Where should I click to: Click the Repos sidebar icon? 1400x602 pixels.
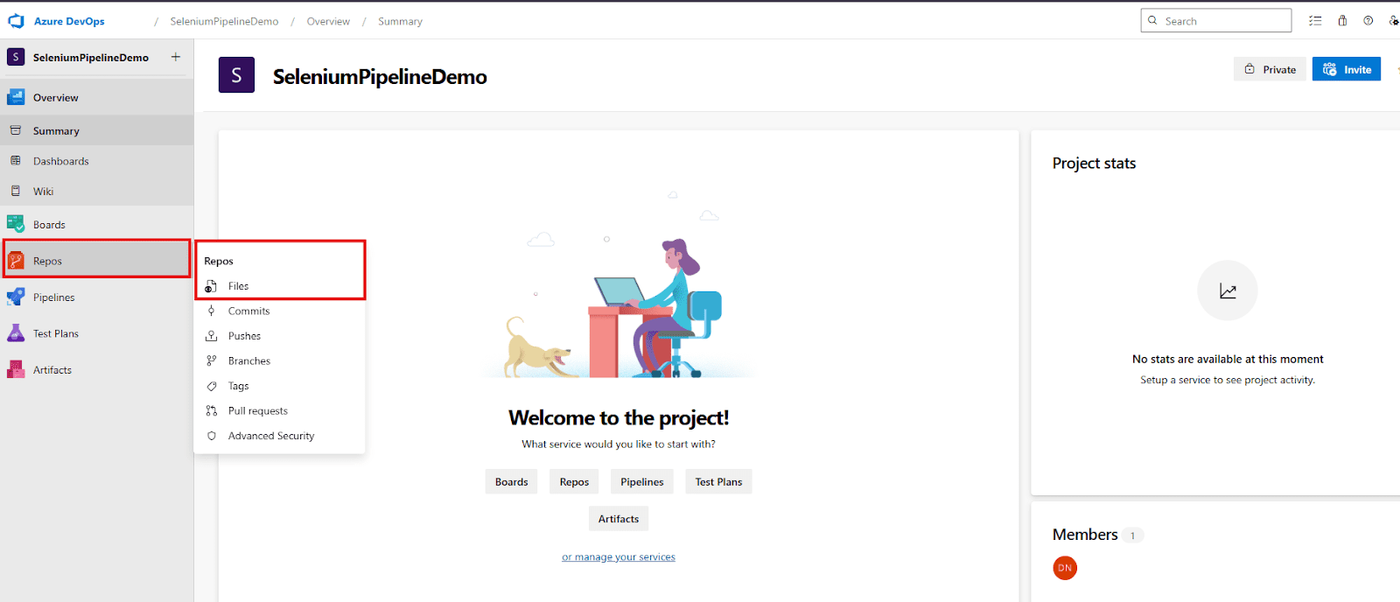tap(16, 261)
